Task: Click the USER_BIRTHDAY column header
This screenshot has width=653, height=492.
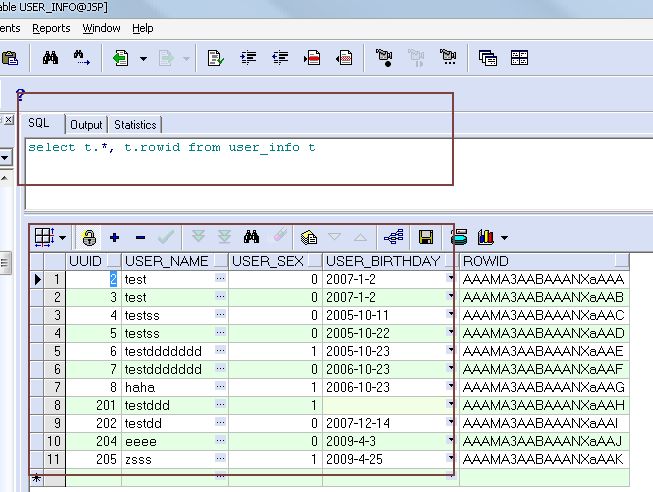Action: tap(391, 261)
